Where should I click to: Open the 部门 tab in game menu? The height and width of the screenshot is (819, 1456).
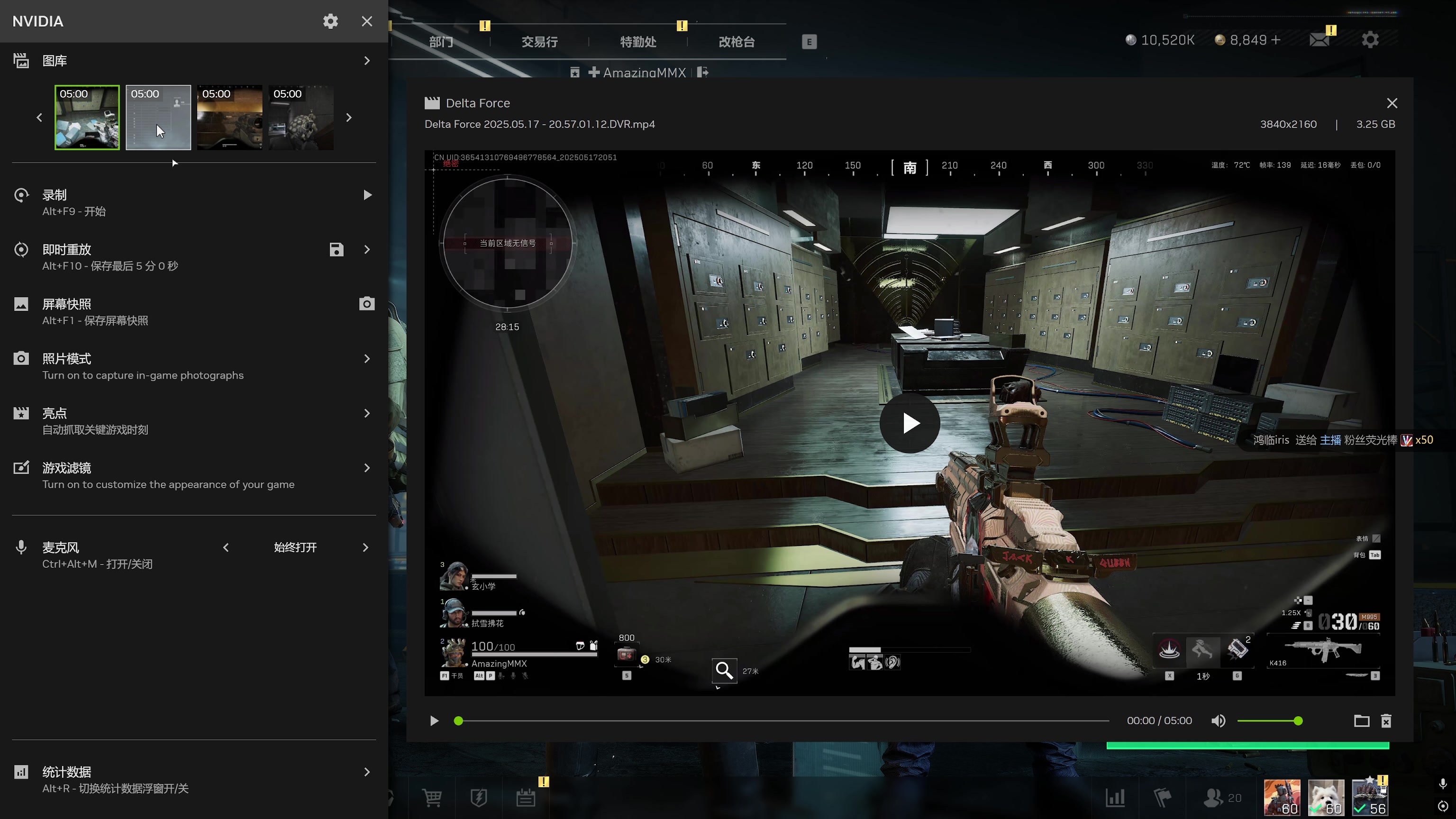441,42
